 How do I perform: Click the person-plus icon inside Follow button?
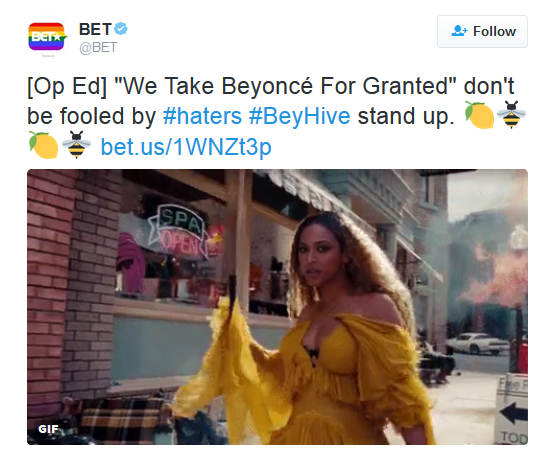pos(459,31)
